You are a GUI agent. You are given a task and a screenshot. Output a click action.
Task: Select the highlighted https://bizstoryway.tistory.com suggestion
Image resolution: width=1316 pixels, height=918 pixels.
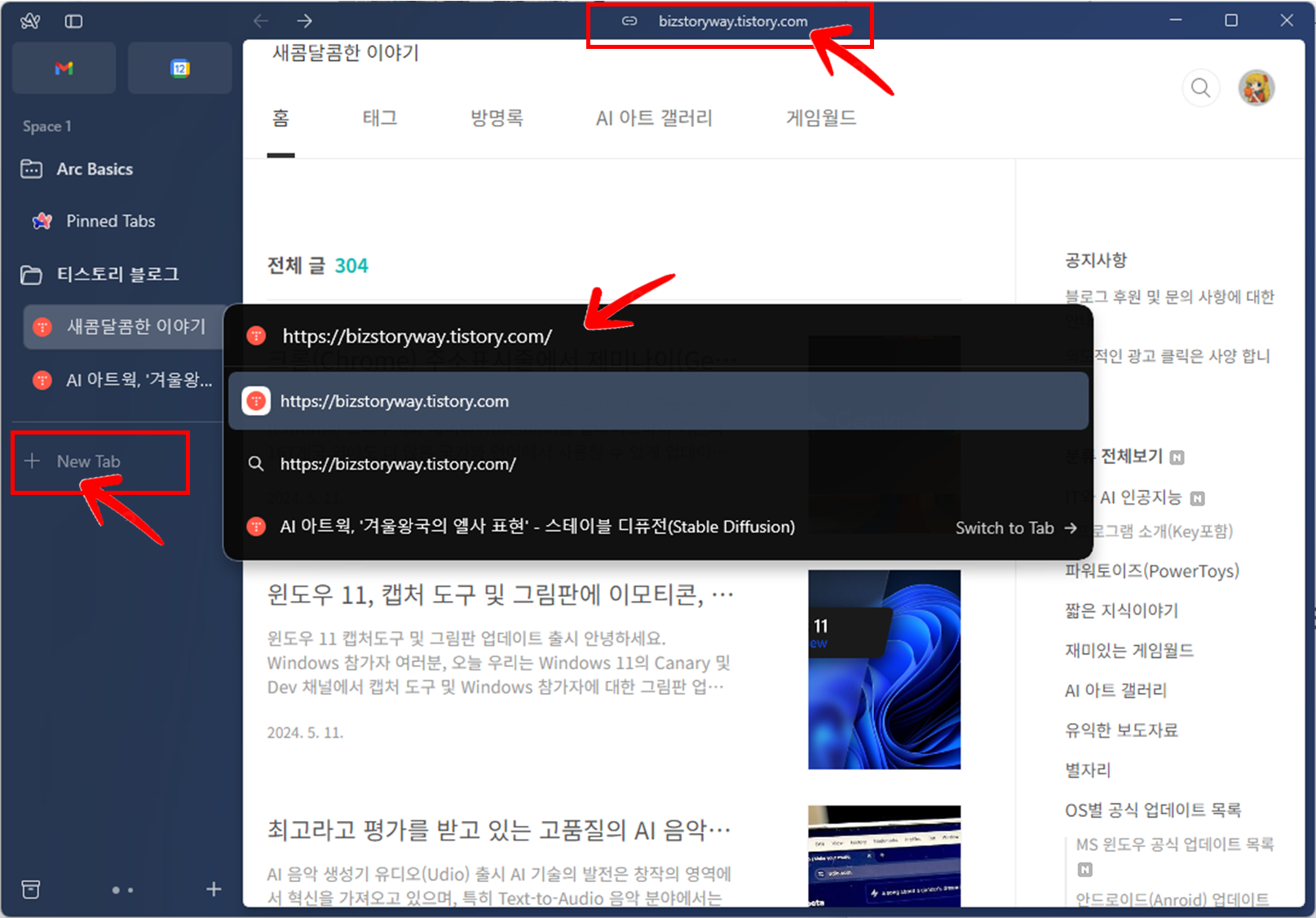tap(658, 401)
